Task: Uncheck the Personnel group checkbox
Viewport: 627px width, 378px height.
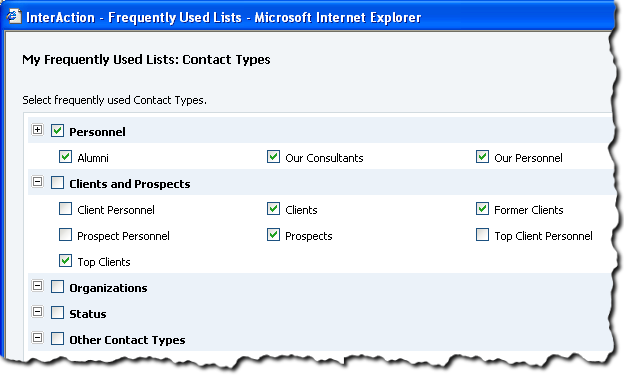Action: click(x=57, y=131)
